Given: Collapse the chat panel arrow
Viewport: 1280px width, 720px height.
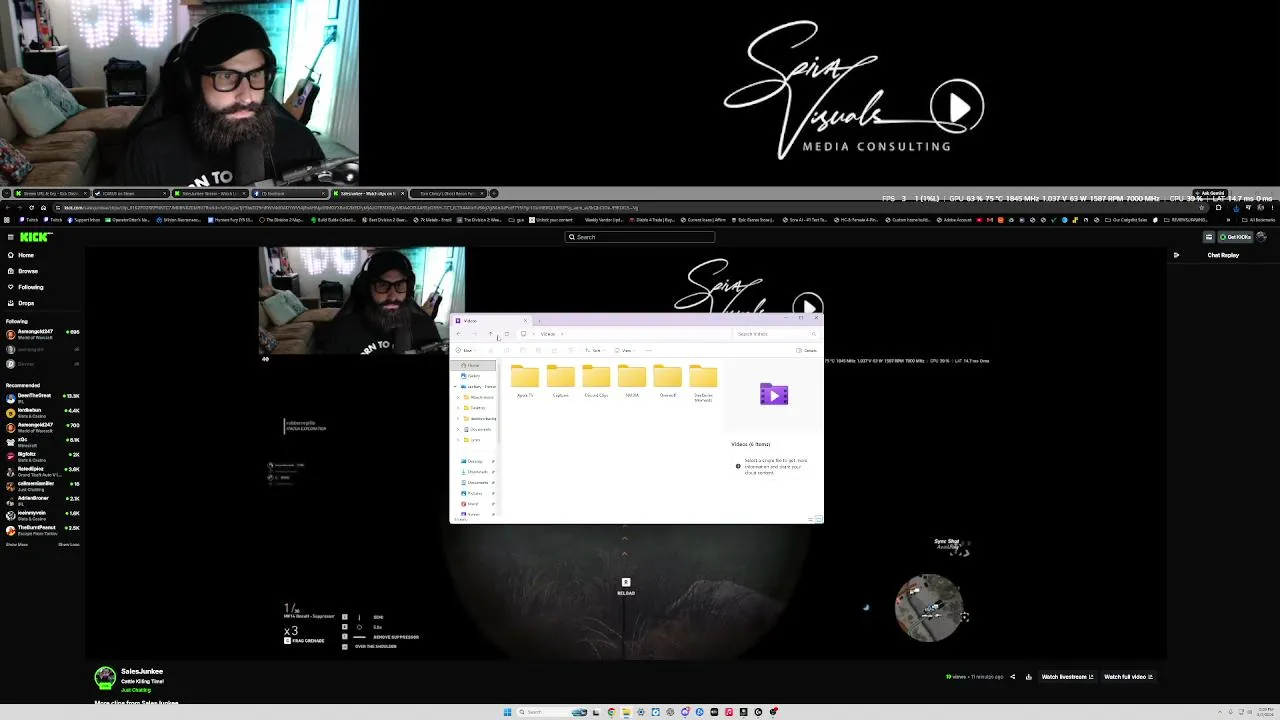Looking at the screenshot, I should tap(1176, 255).
